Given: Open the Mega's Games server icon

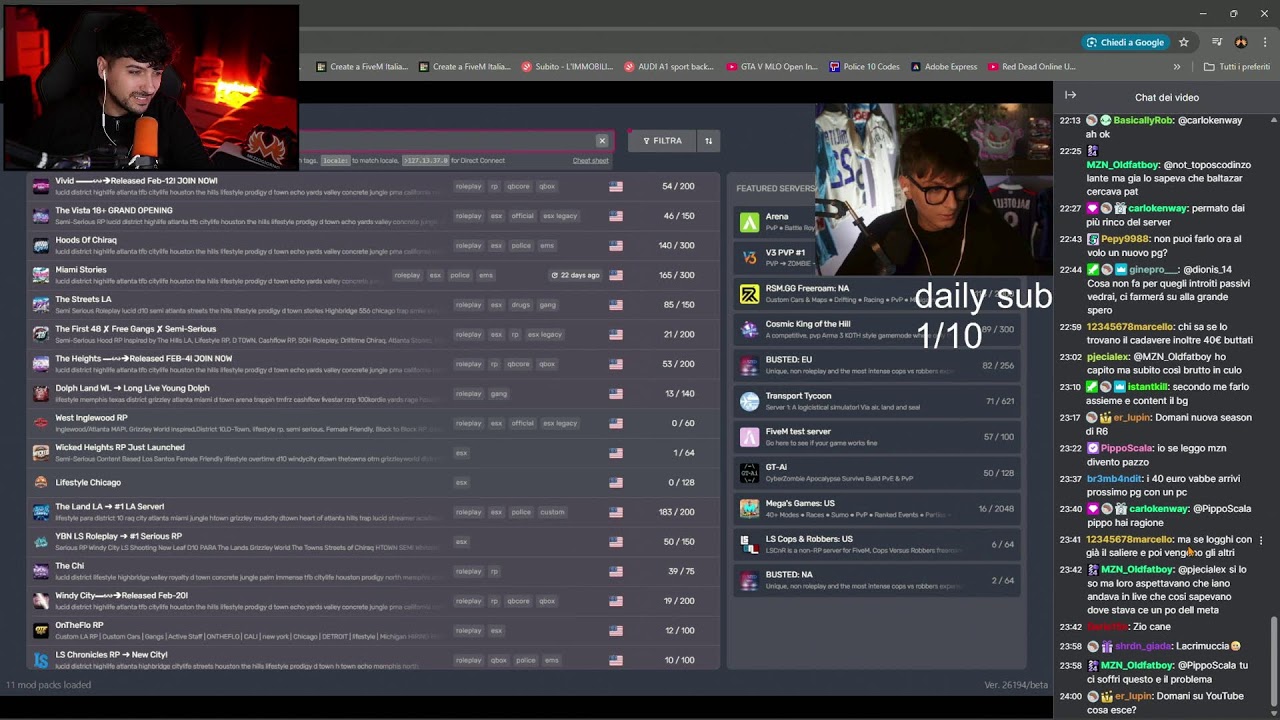Looking at the screenshot, I should [x=749, y=509].
